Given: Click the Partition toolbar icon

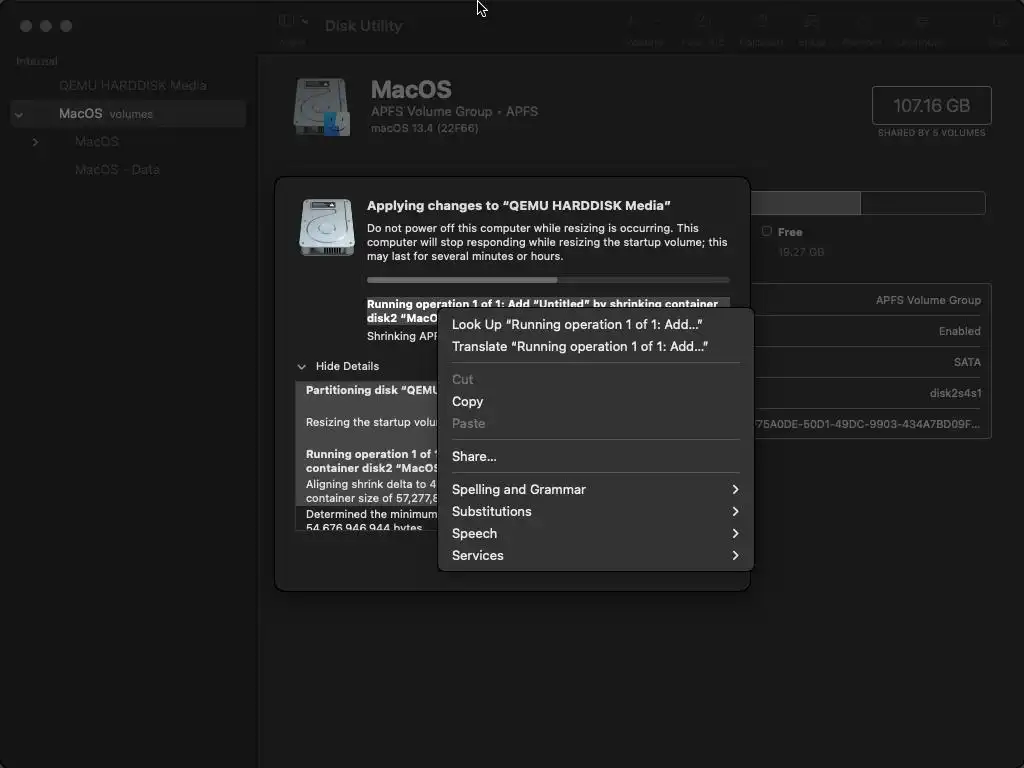Looking at the screenshot, I should coord(761,22).
